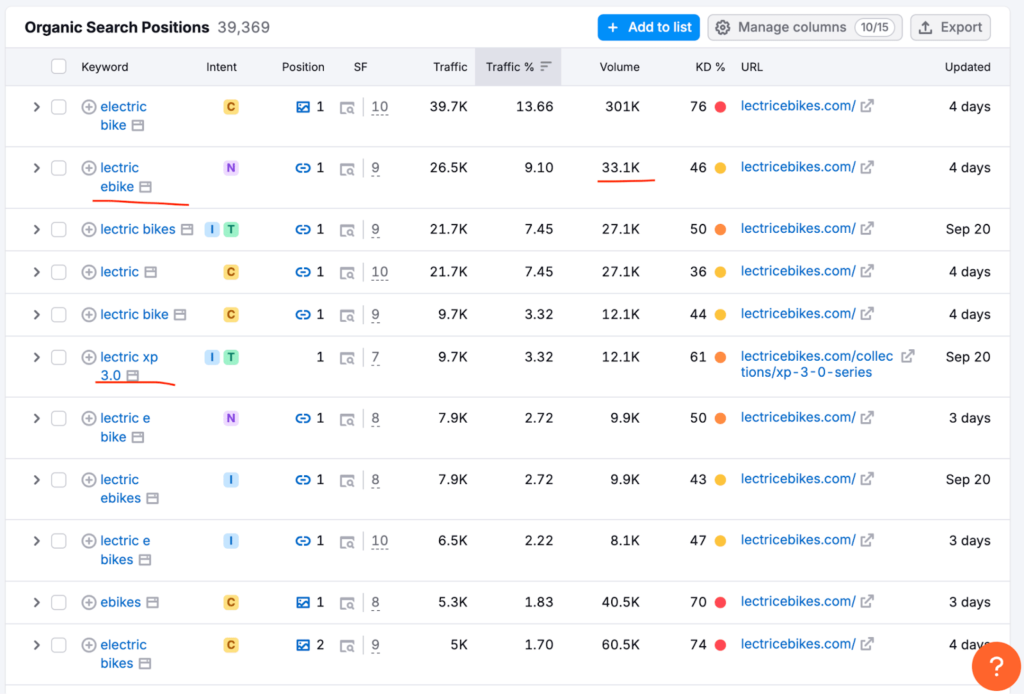The height and width of the screenshot is (694, 1024).
Task: Click SERP features icon in 'lectric' row
Action: (x=347, y=272)
